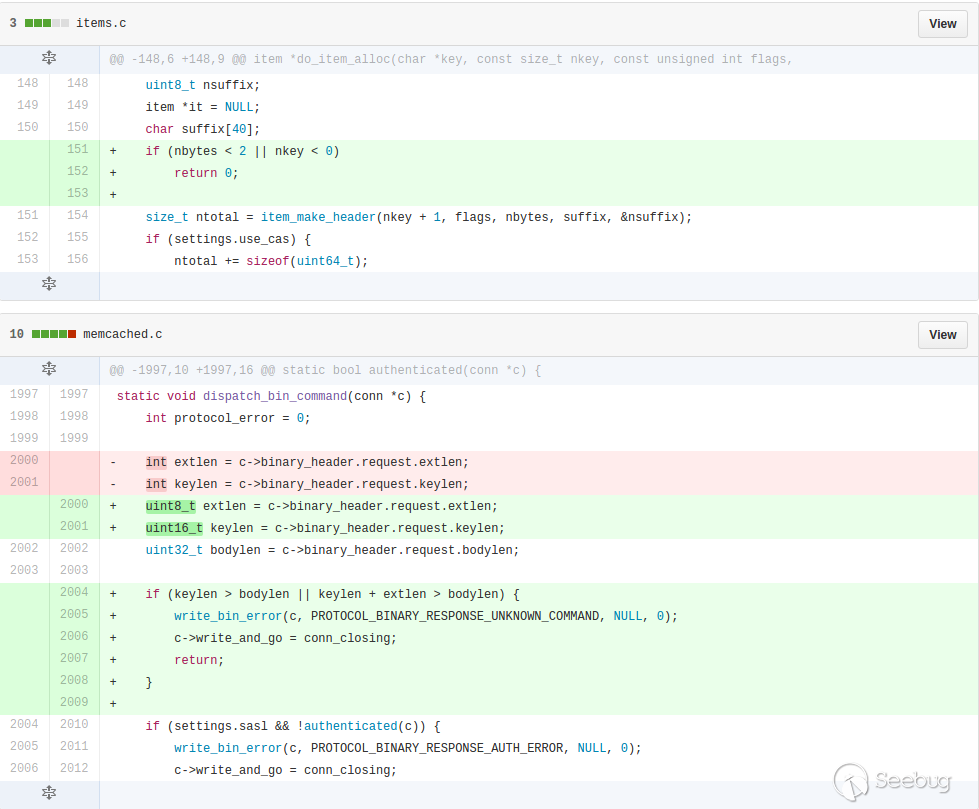
Task: Click the highlighted uint16_t keylen token
Action: tap(174, 528)
